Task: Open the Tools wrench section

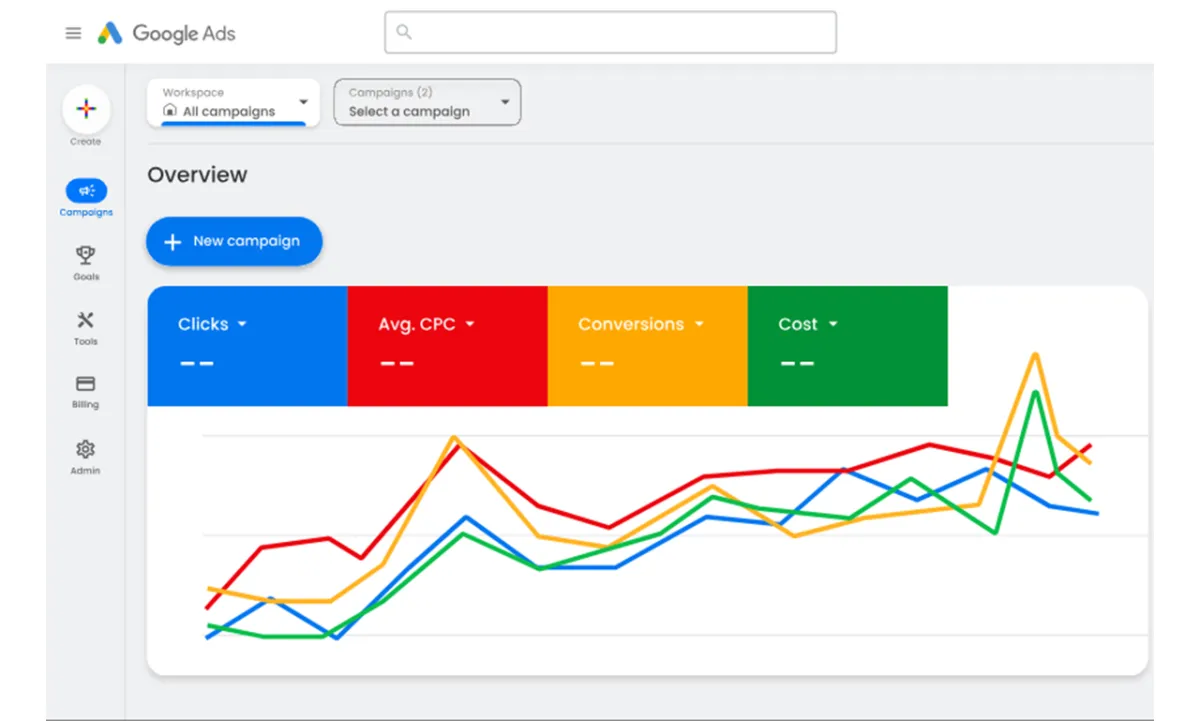Action: 86,327
